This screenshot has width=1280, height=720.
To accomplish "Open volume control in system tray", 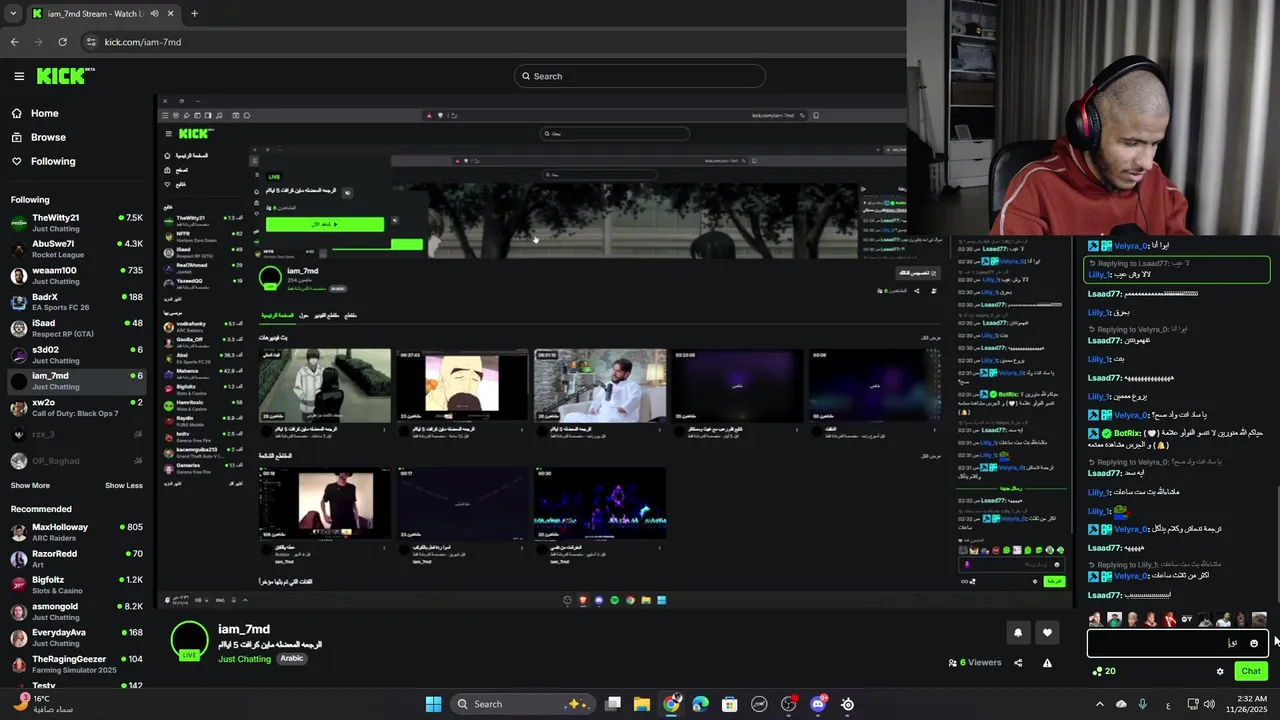I will [x=1209, y=704].
